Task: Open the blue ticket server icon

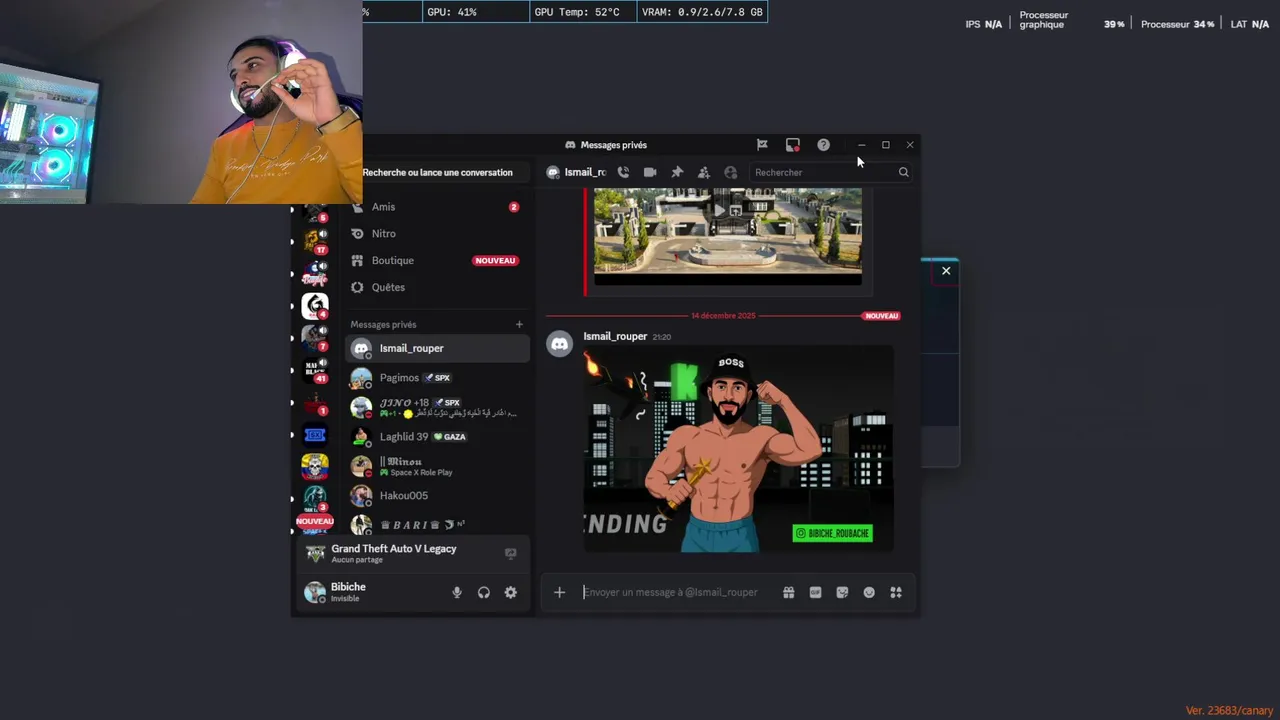Action: (315, 435)
